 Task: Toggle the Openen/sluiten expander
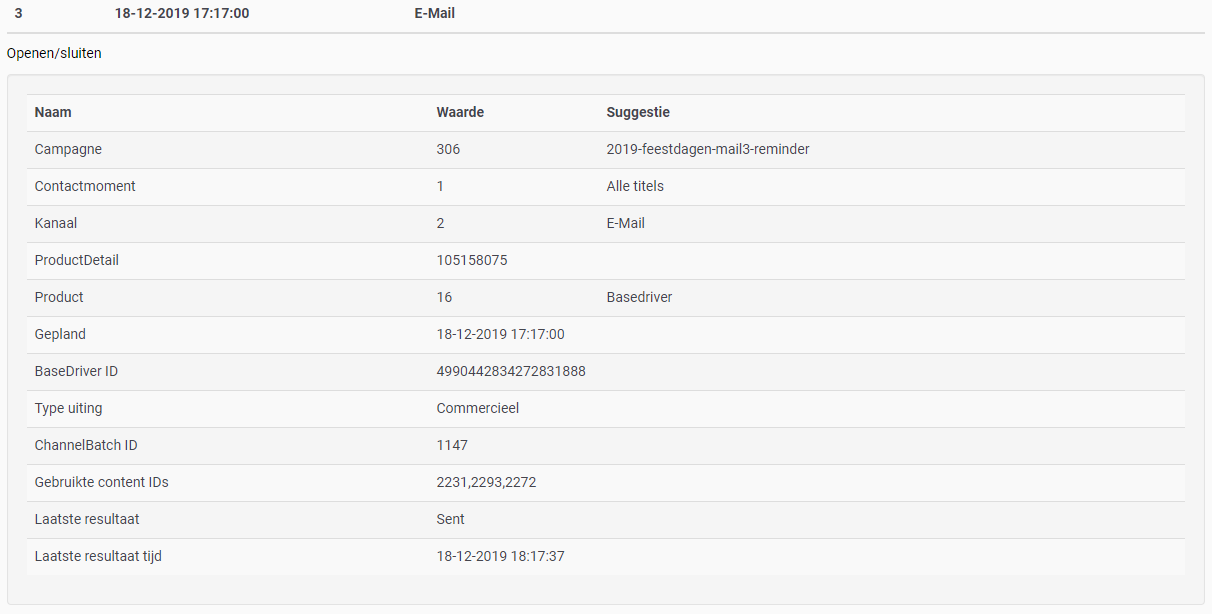coord(54,54)
